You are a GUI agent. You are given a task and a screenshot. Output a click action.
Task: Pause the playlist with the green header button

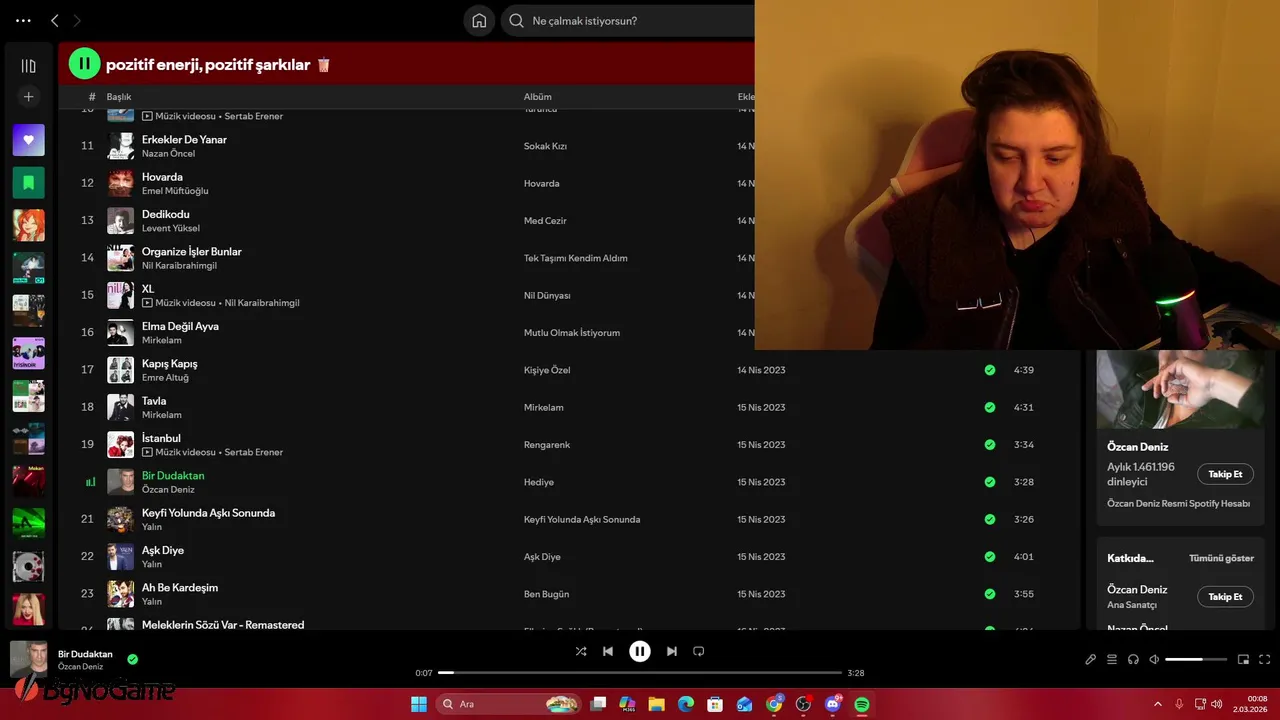pos(84,64)
